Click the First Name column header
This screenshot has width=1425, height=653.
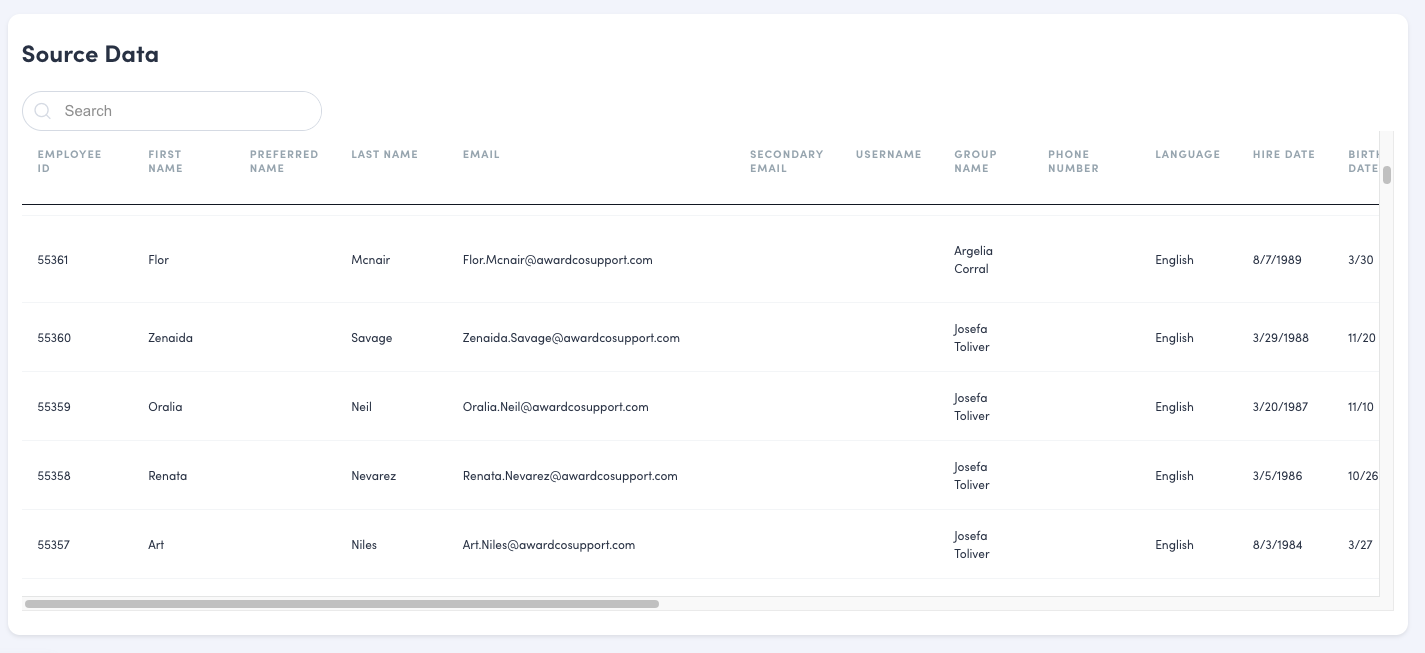pos(165,161)
